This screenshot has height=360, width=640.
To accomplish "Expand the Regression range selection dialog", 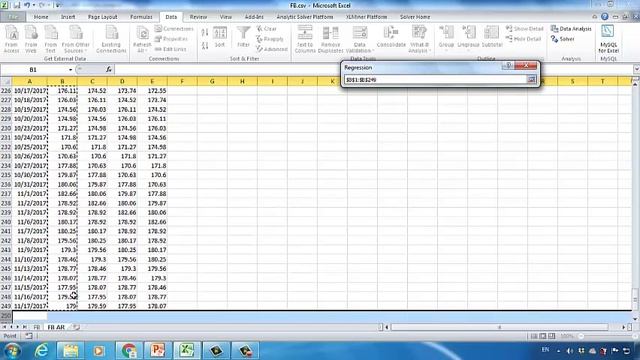I will coord(531,80).
